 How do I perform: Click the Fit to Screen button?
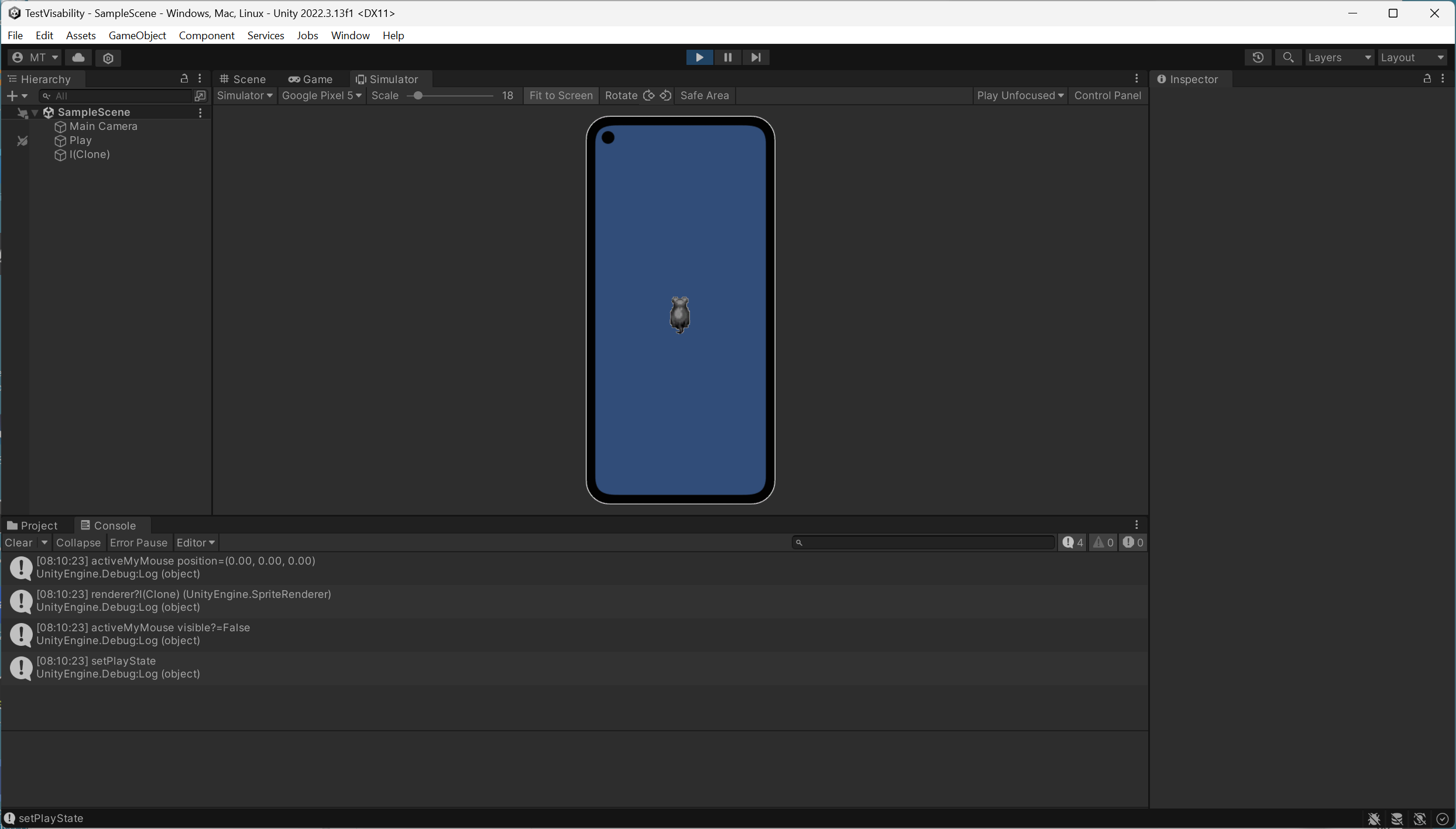pos(561,95)
